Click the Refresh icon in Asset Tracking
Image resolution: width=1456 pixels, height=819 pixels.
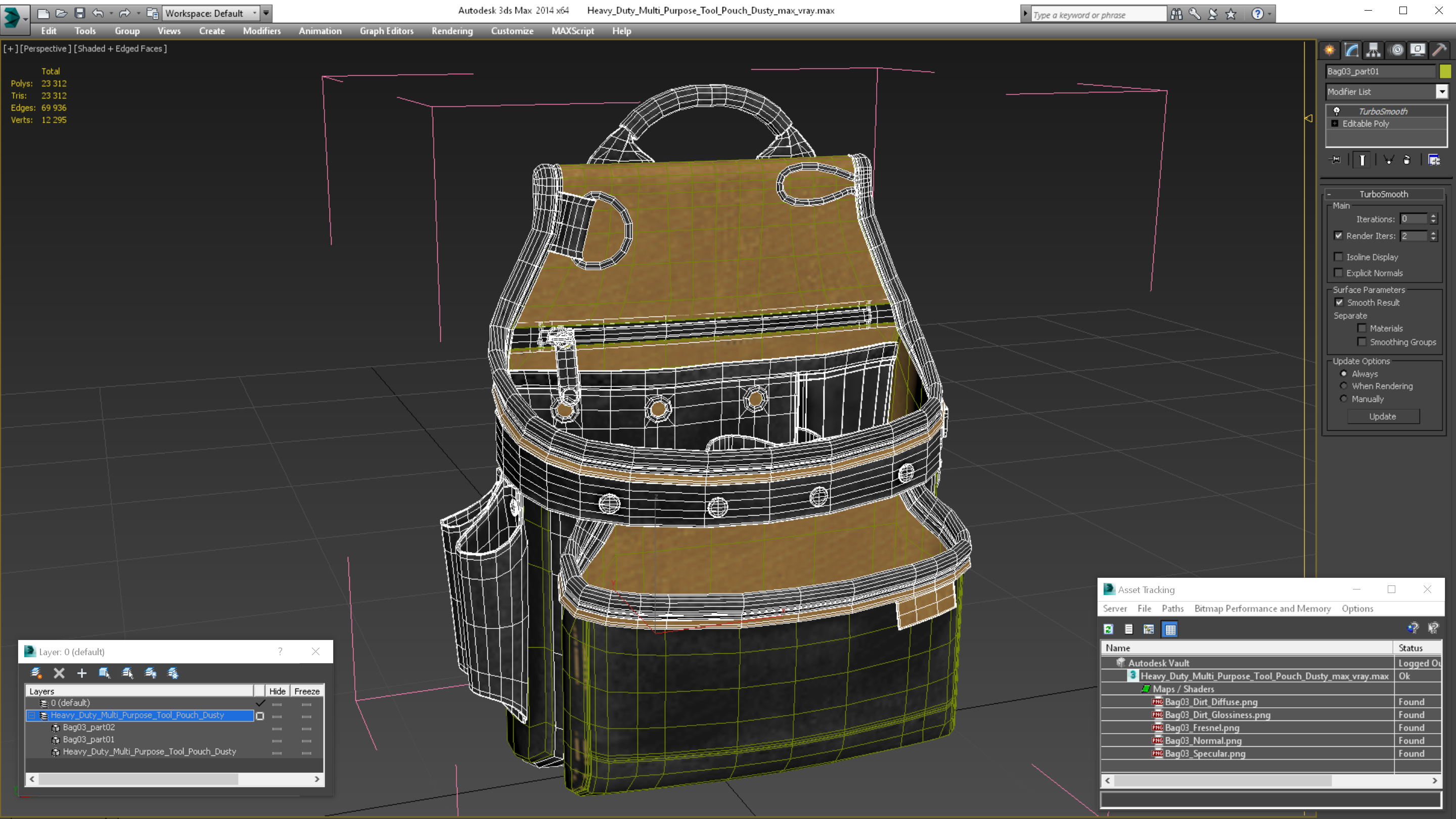tap(1108, 629)
